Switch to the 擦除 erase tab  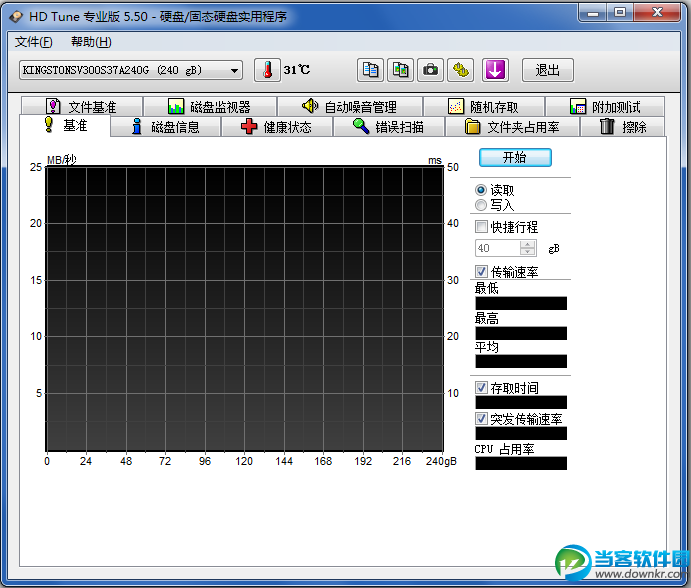(623, 127)
